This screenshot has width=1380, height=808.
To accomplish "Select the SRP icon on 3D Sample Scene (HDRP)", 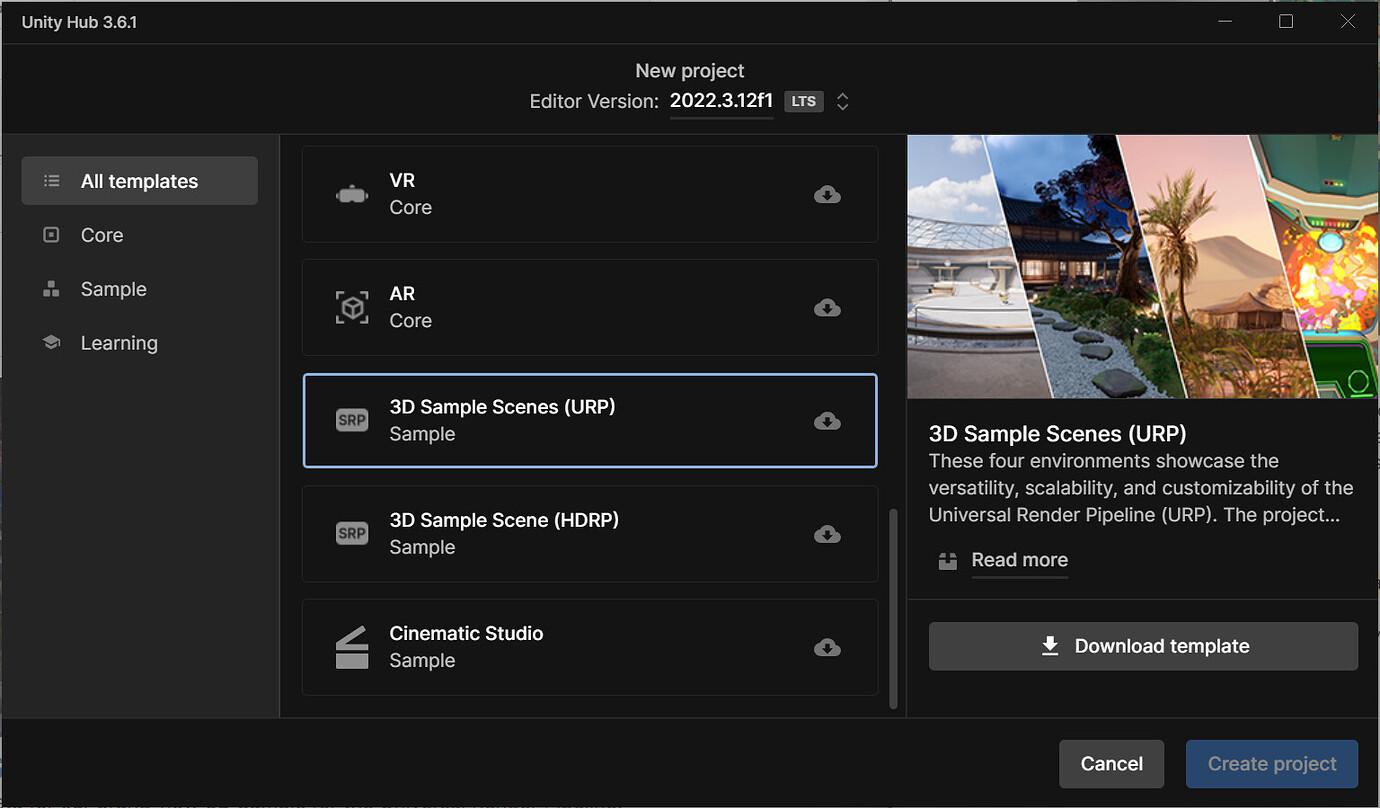I will [352, 533].
